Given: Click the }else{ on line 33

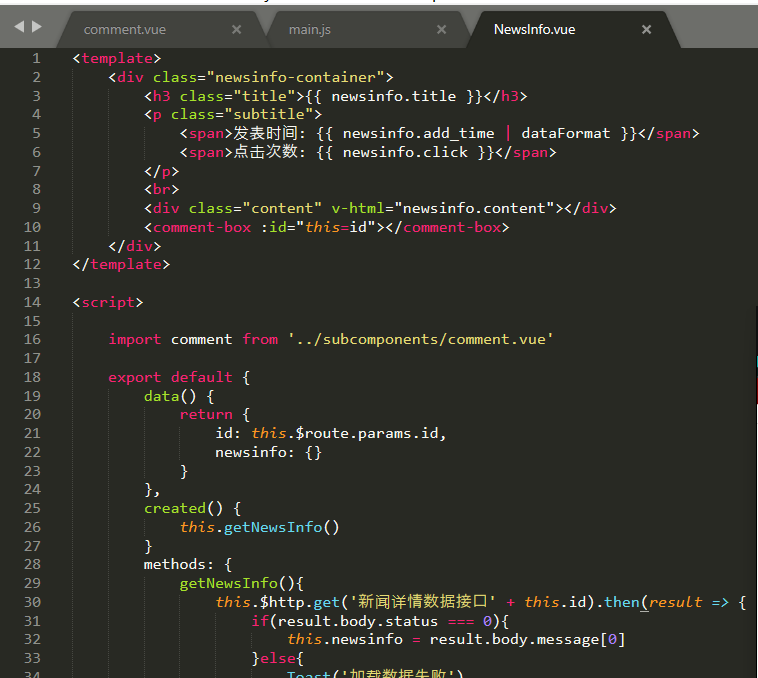Looking at the screenshot, I should pos(277,658).
